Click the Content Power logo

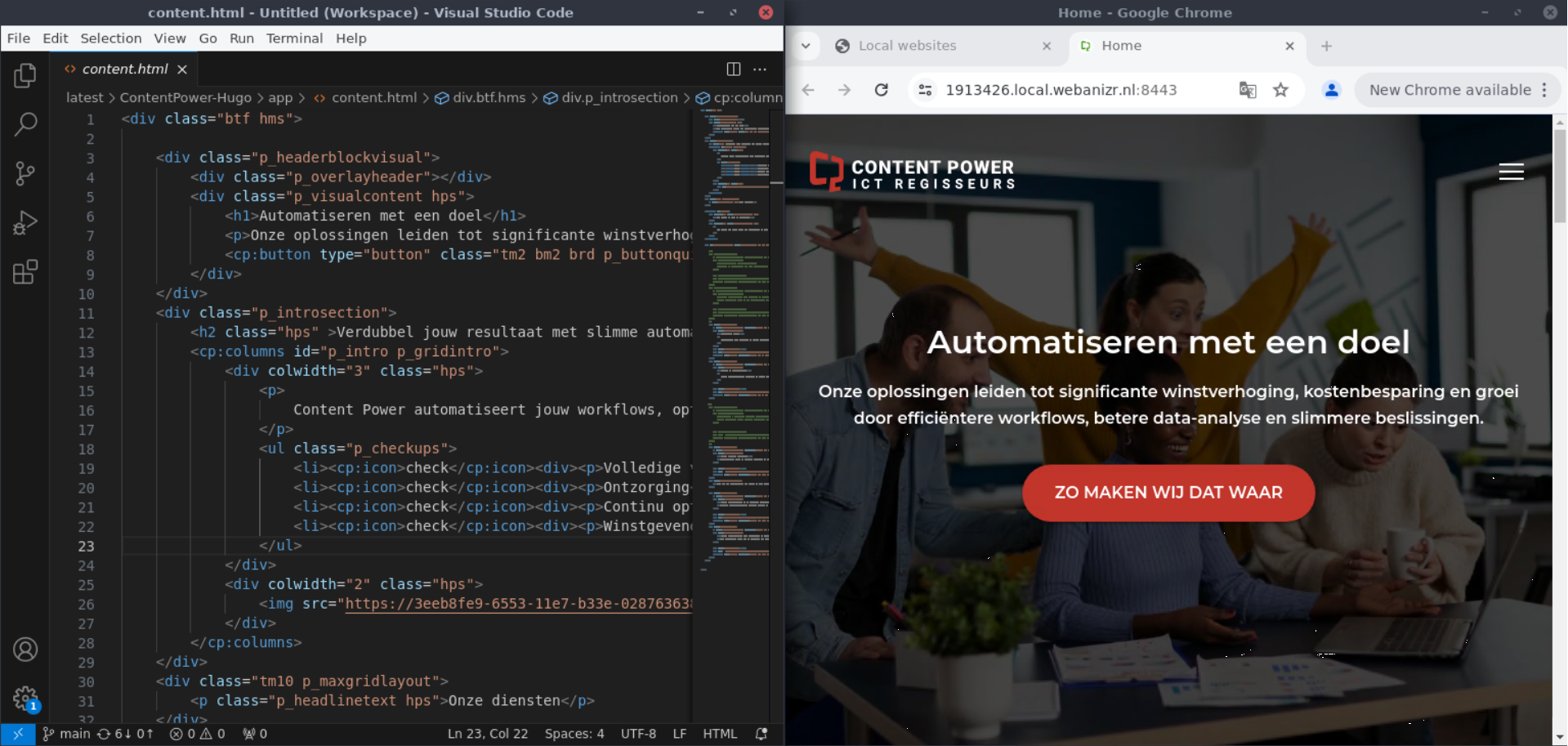pos(911,172)
